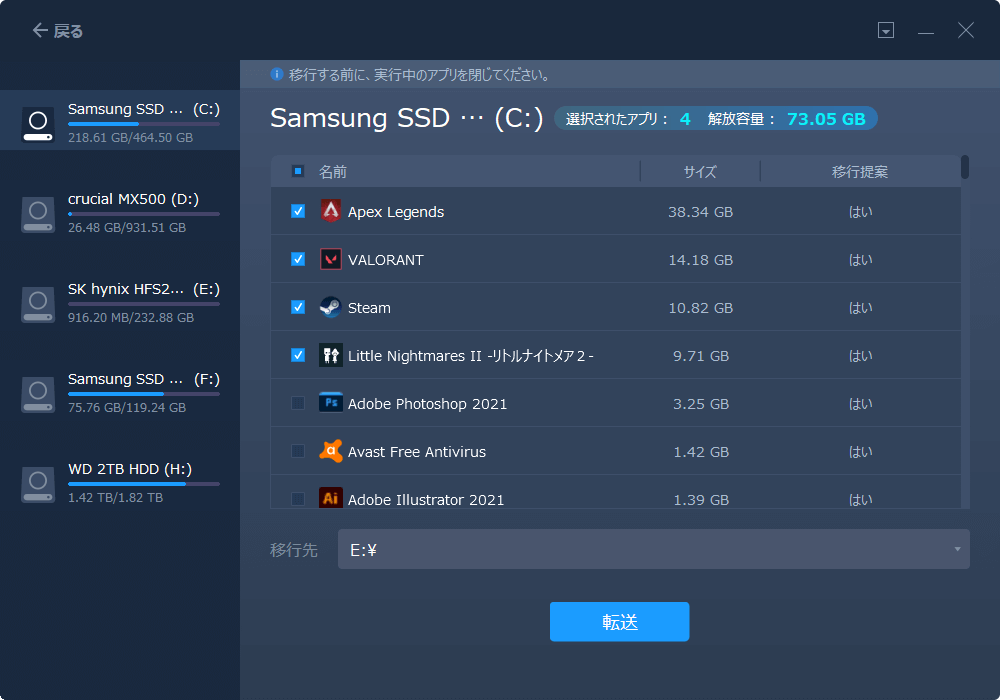Click the 転送 transfer button
The height and width of the screenshot is (700, 1000).
(x=619, y=622)
